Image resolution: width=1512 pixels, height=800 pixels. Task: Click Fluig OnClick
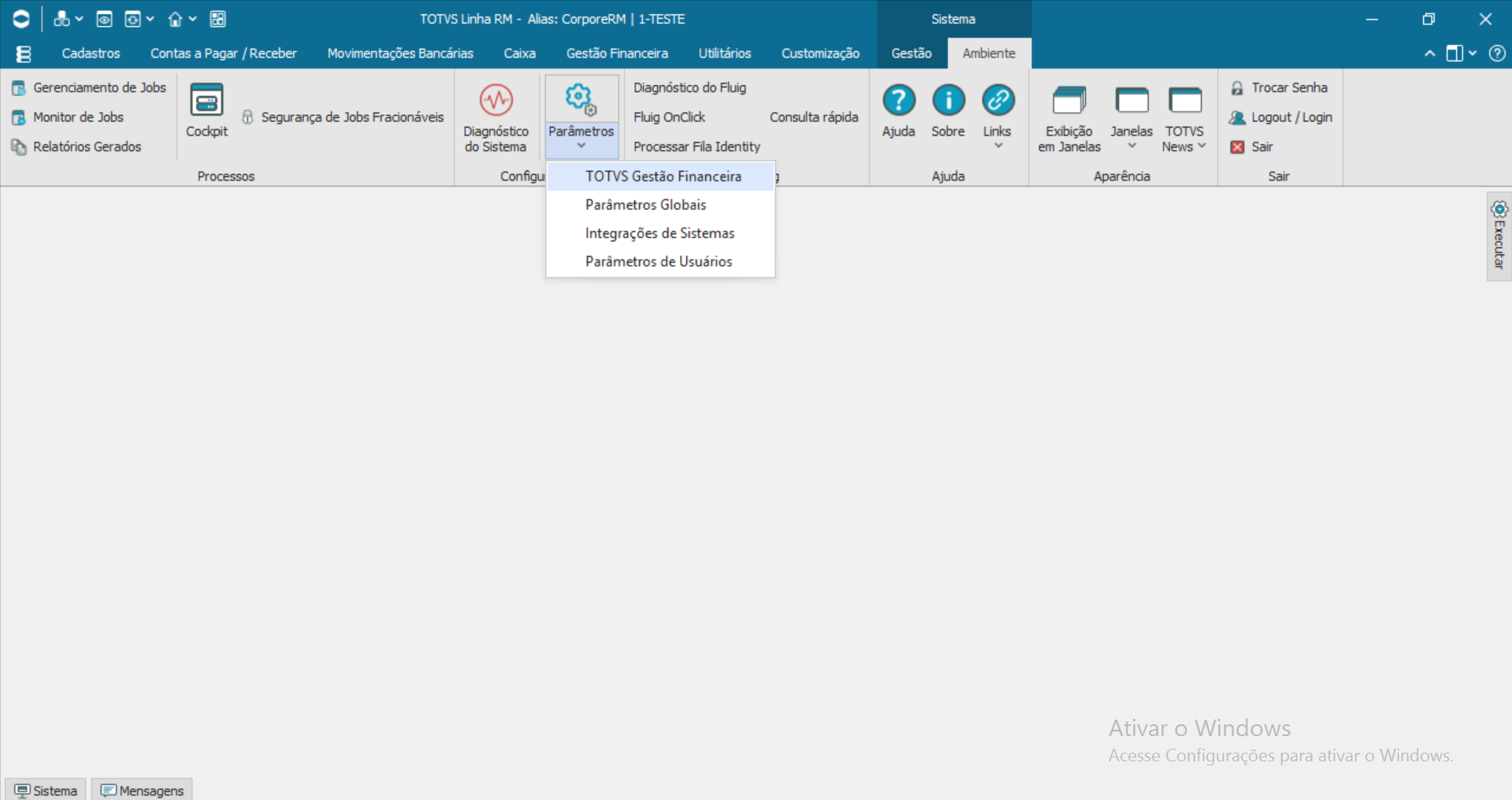(669, 117)
